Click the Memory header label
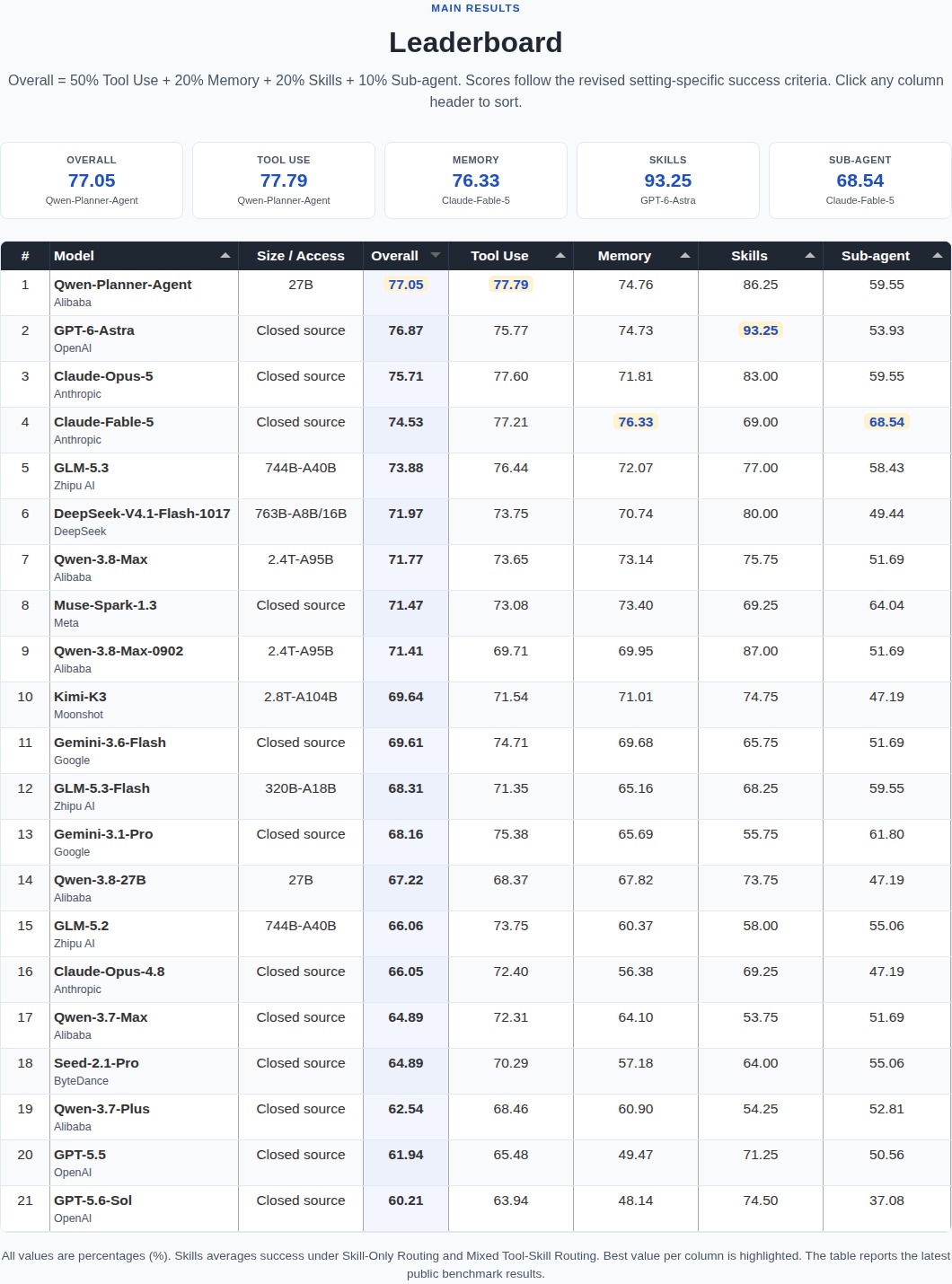The height and width of the screenshot is (1284, 952). (x=624, y=256)
